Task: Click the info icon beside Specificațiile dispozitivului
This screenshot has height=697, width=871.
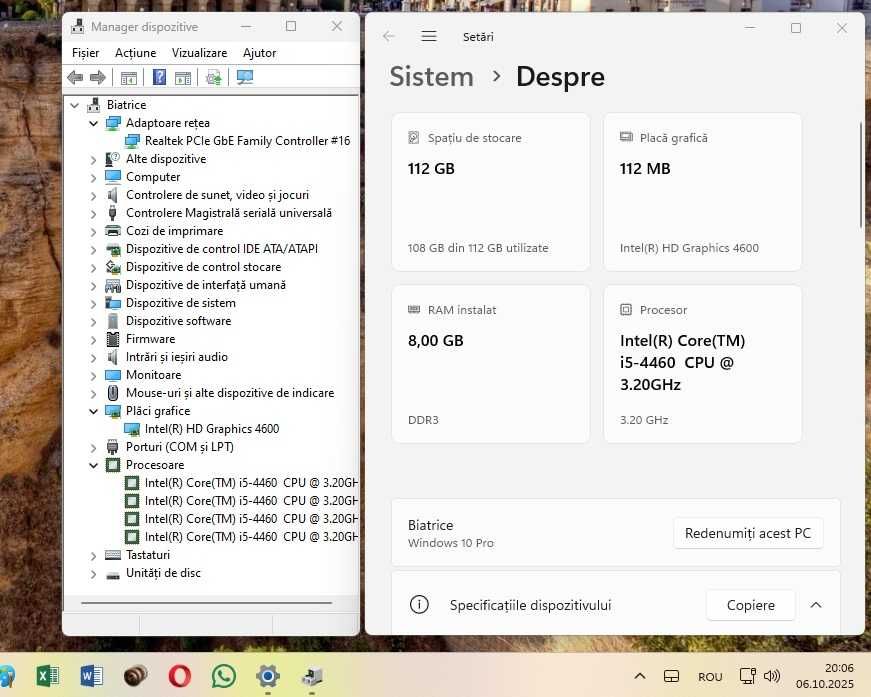Action: [x=419, y=604]
